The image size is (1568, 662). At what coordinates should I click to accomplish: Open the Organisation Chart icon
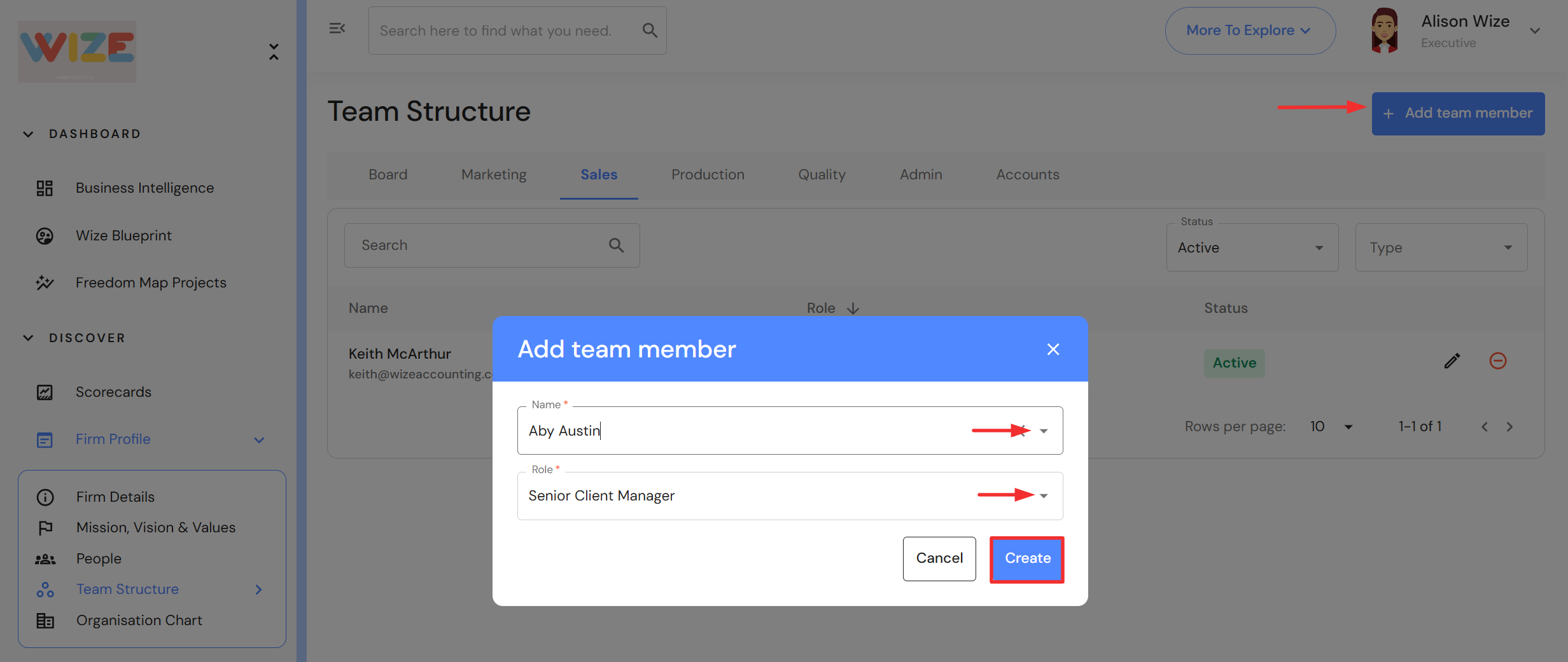(x=45, y=621)
